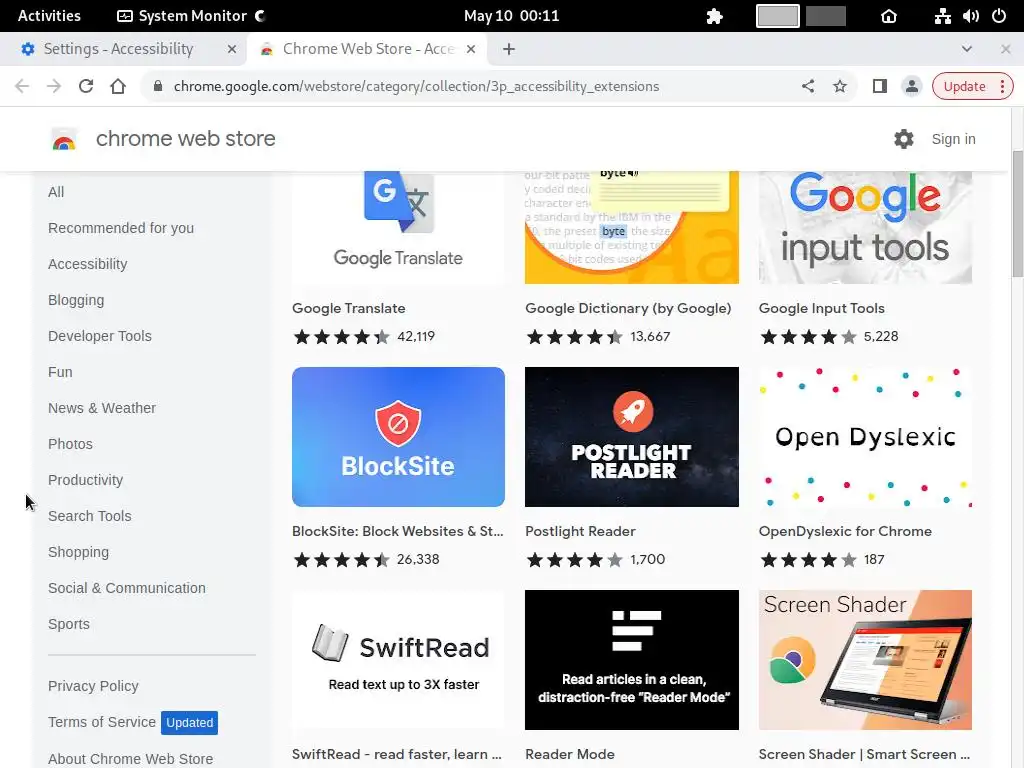Open the Chrome Update menu button

972,86
